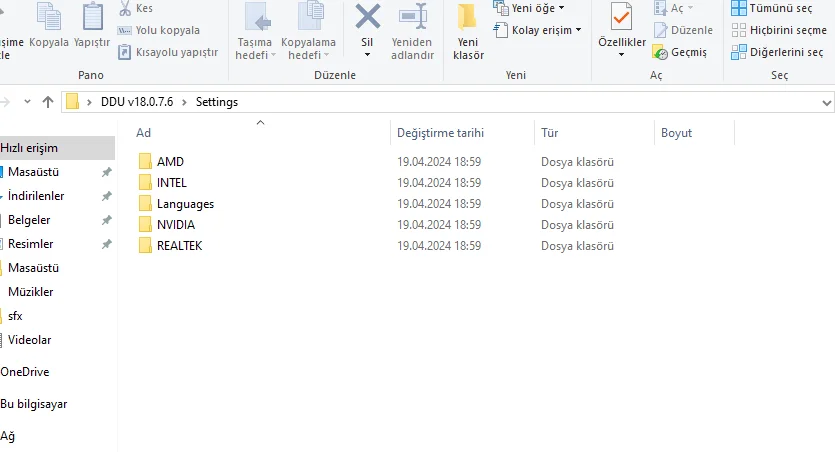835x452 pixels.
Task: Click Settings in the address path
Action: (x=217, y=102)
